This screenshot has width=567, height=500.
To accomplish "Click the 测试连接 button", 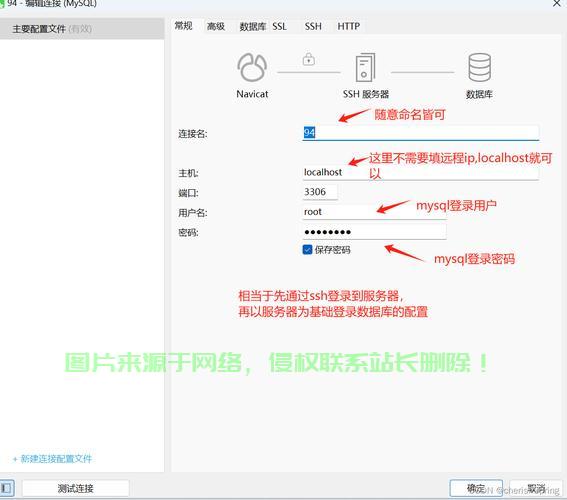I will pos(76,488).
